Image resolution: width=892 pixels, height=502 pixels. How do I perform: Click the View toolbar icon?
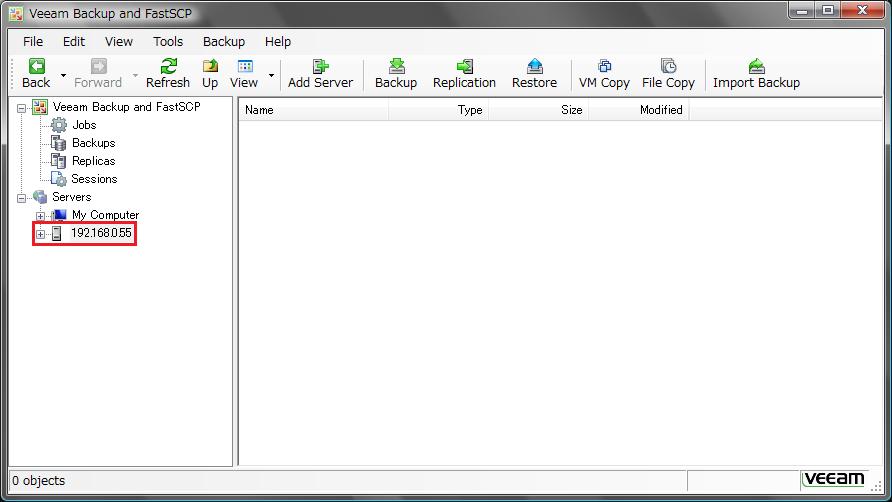245,66
